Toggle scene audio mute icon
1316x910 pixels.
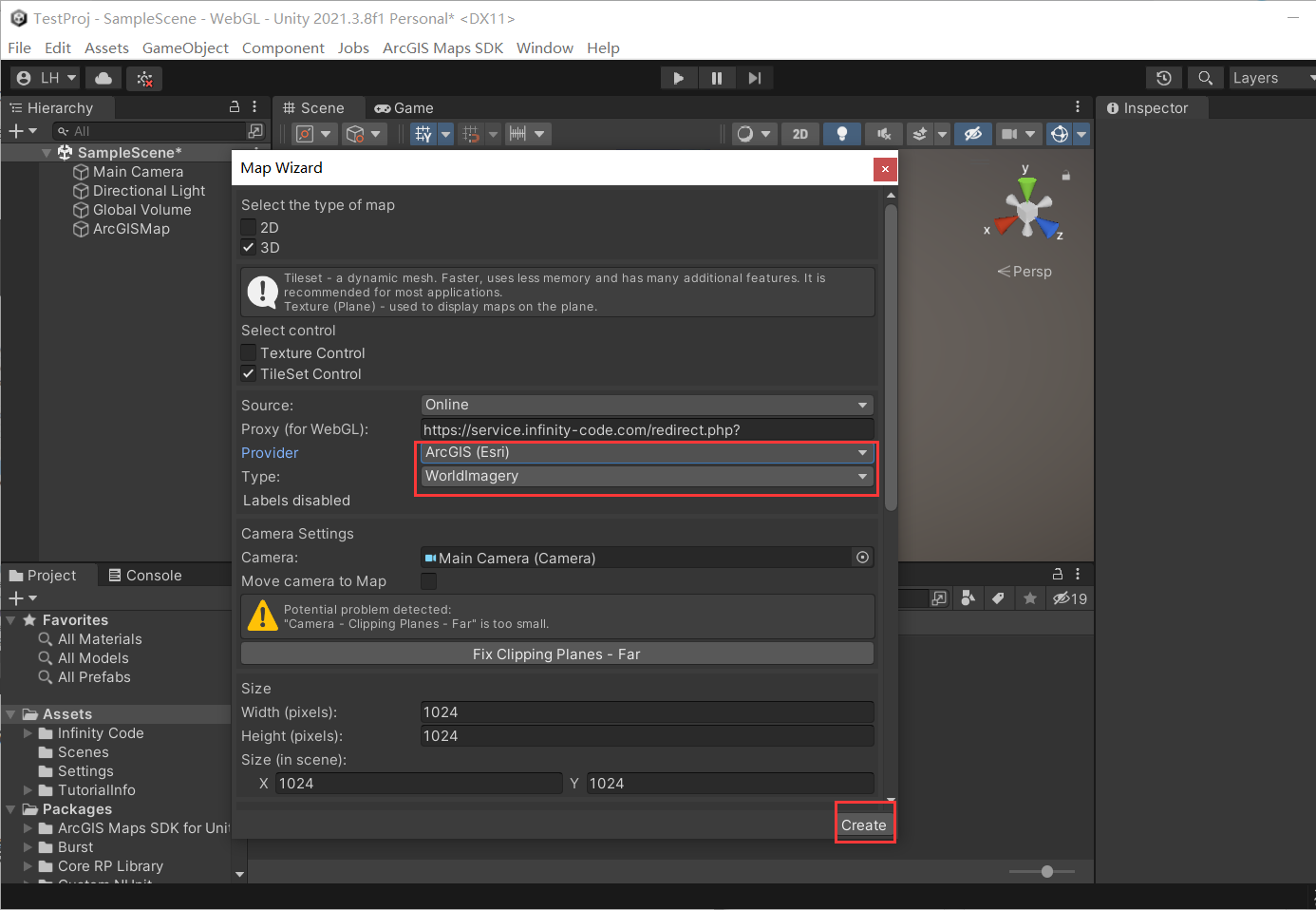pos(883,134)
